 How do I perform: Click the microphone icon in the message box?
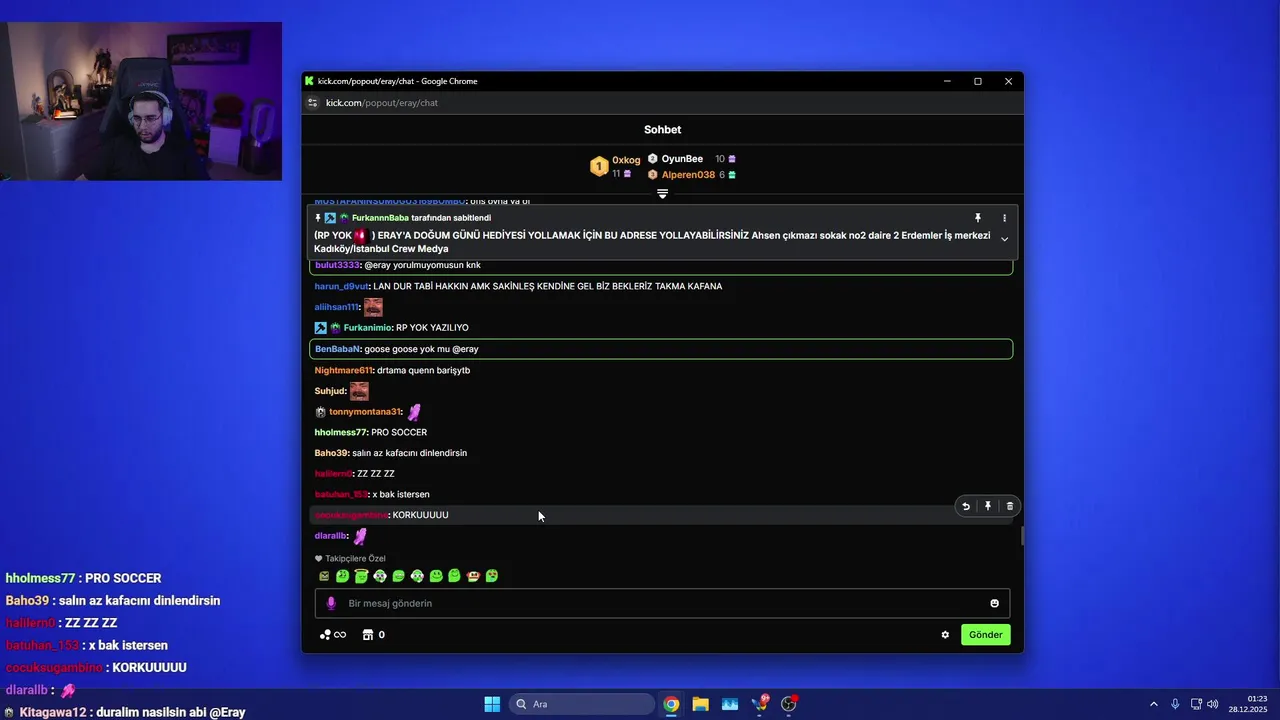coord(331,603)
